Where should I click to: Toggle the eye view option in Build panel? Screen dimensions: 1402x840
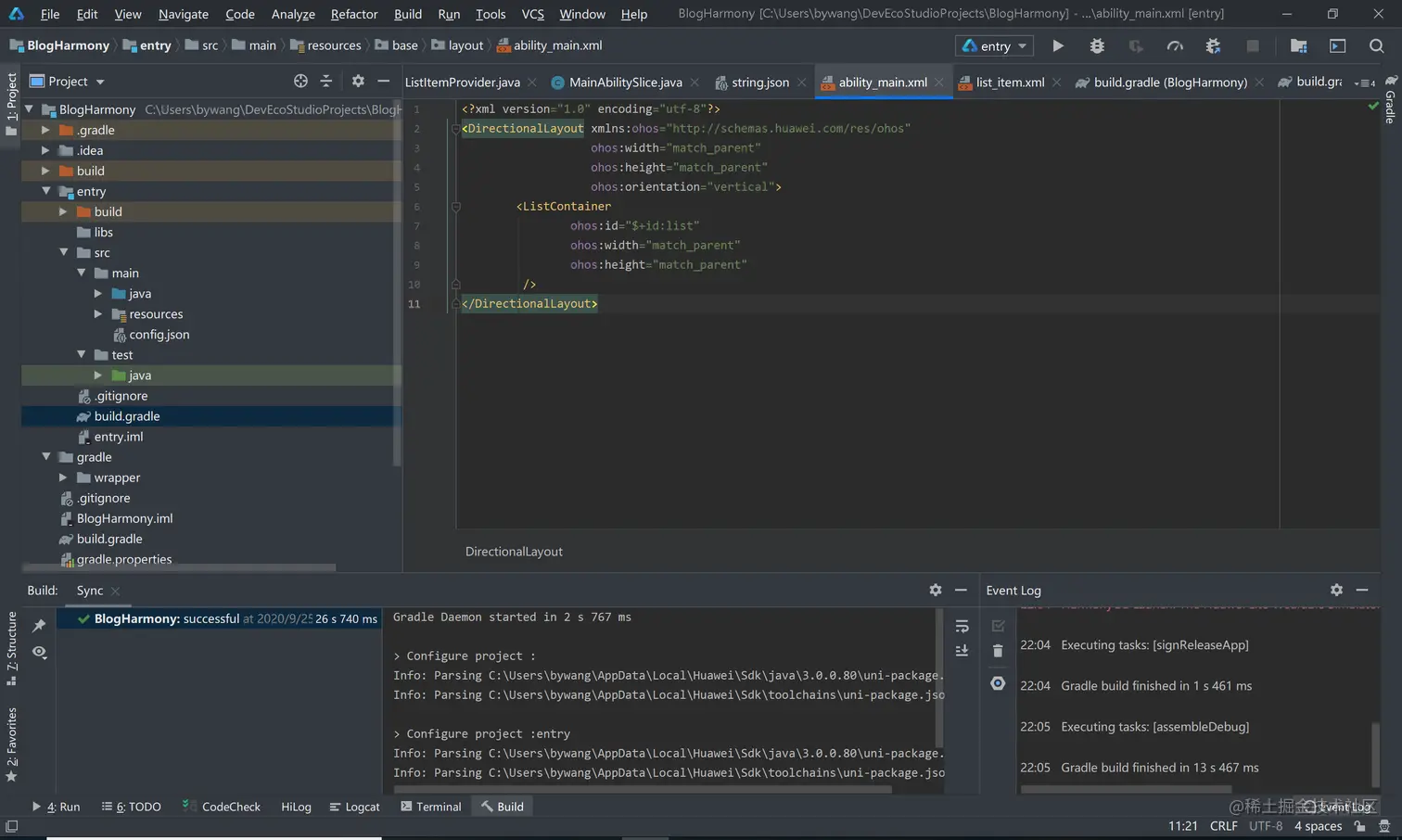(x=39, y=652)
